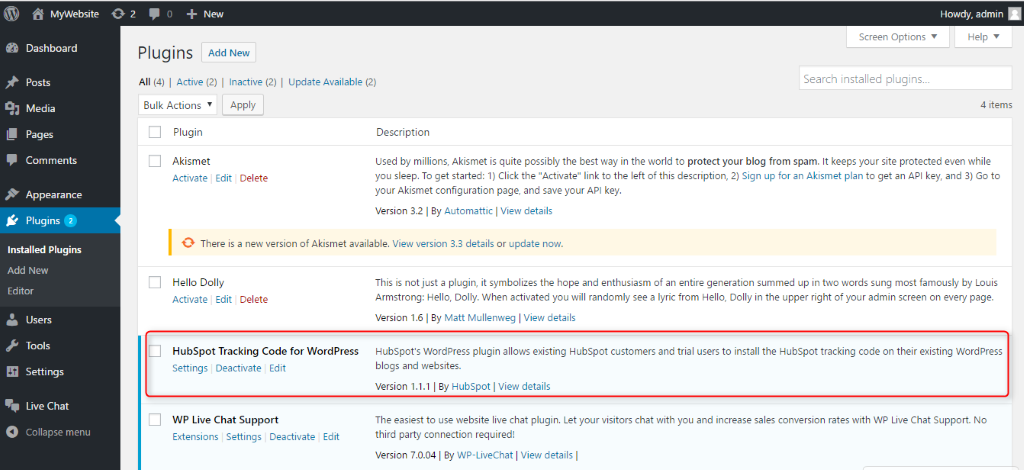Viewport: 1024px width, 470px height.
Task: Click the Collapse menu arrow icon
Action: (12, 432)
